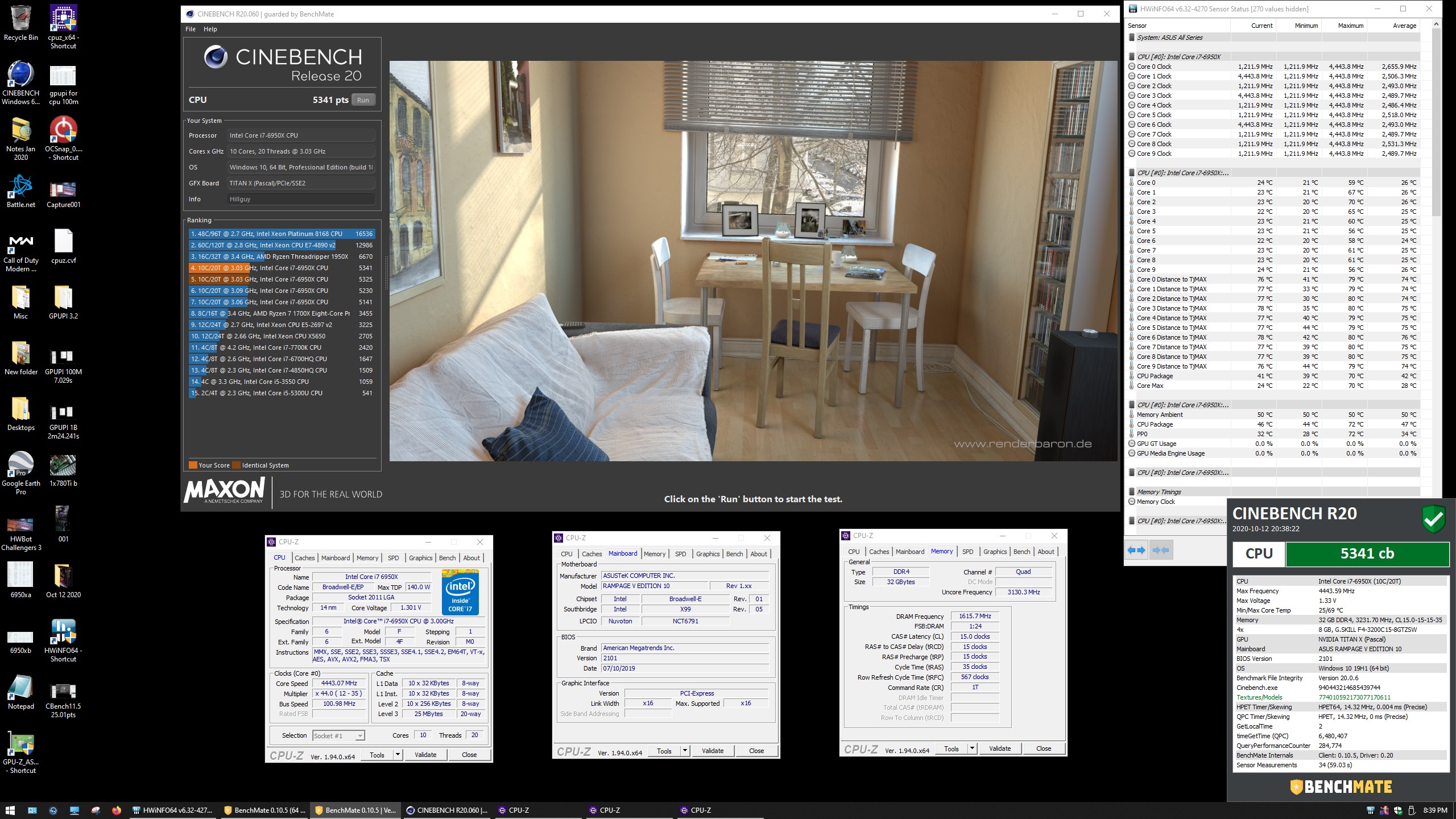The height and width of the screenshot is (819, 1456).
Task: Click Validate in CPU-Z CPU window
Action: pyautogui.click(x=425, y=755)
